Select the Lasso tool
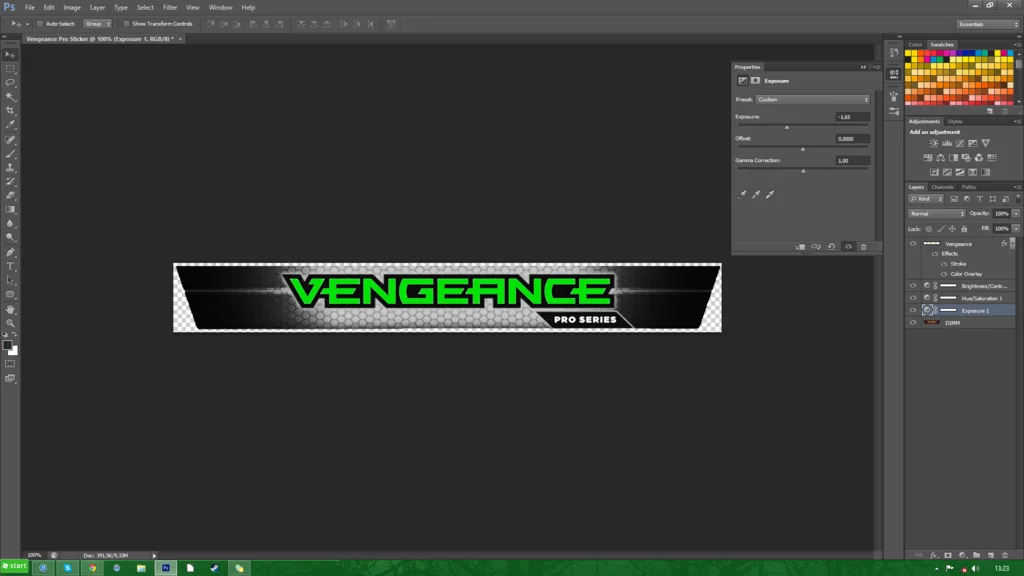Viewport: 1024px width, 576px height. [x=10, y=83]
